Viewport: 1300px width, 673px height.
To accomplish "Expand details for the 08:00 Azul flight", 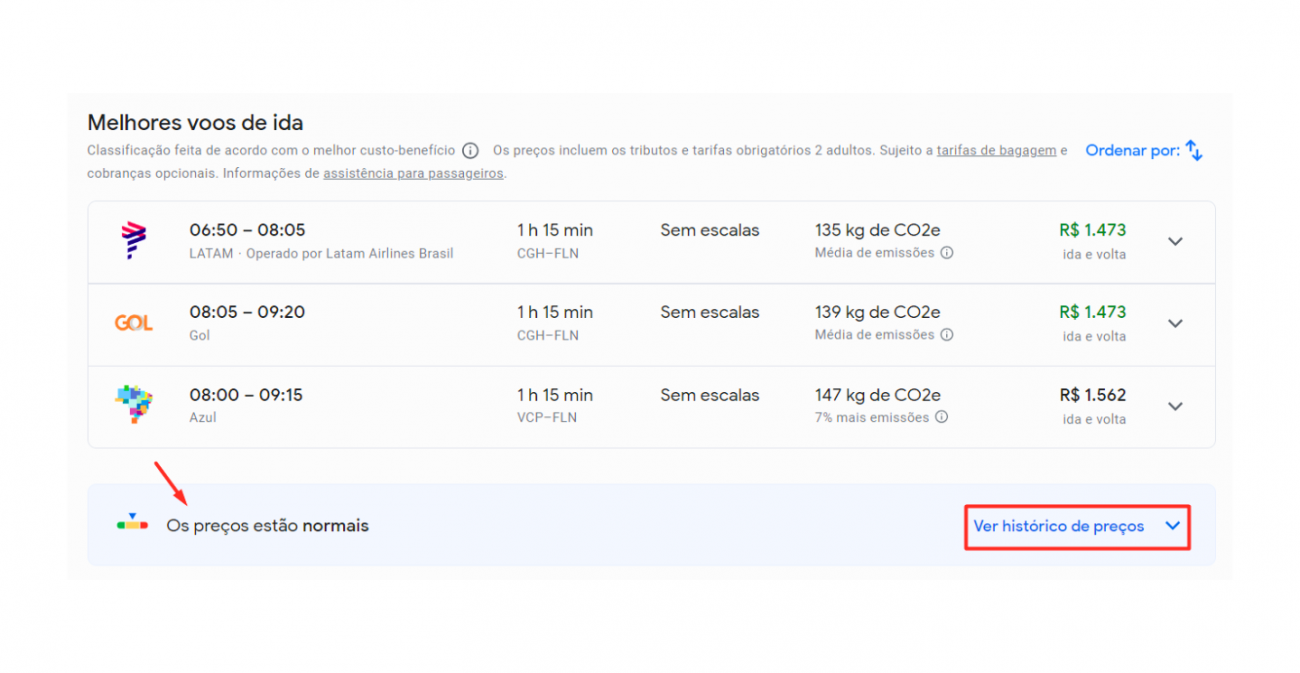I will pos(1175,406).
